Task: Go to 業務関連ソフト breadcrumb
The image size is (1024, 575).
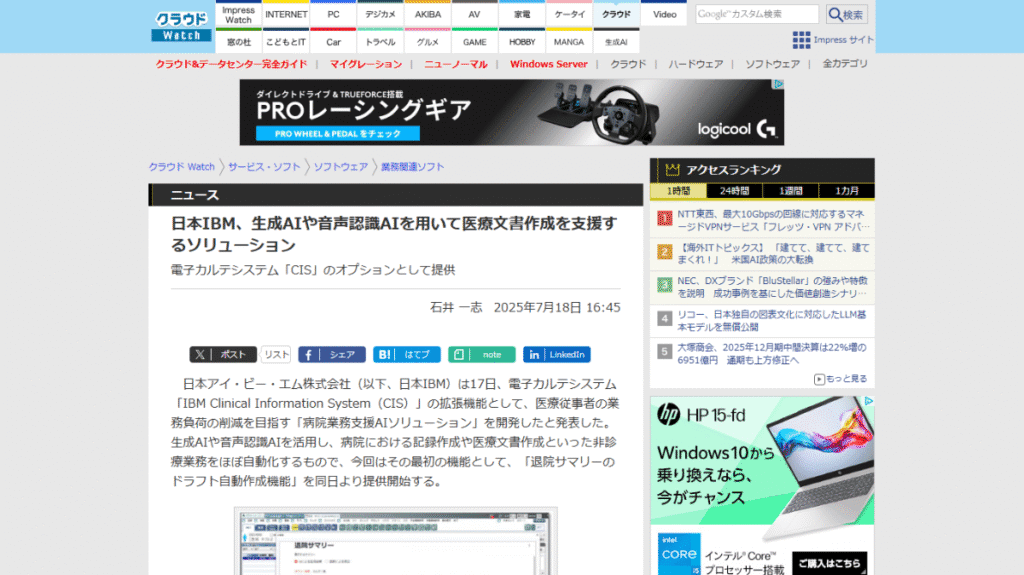Action: pos(413,167)
